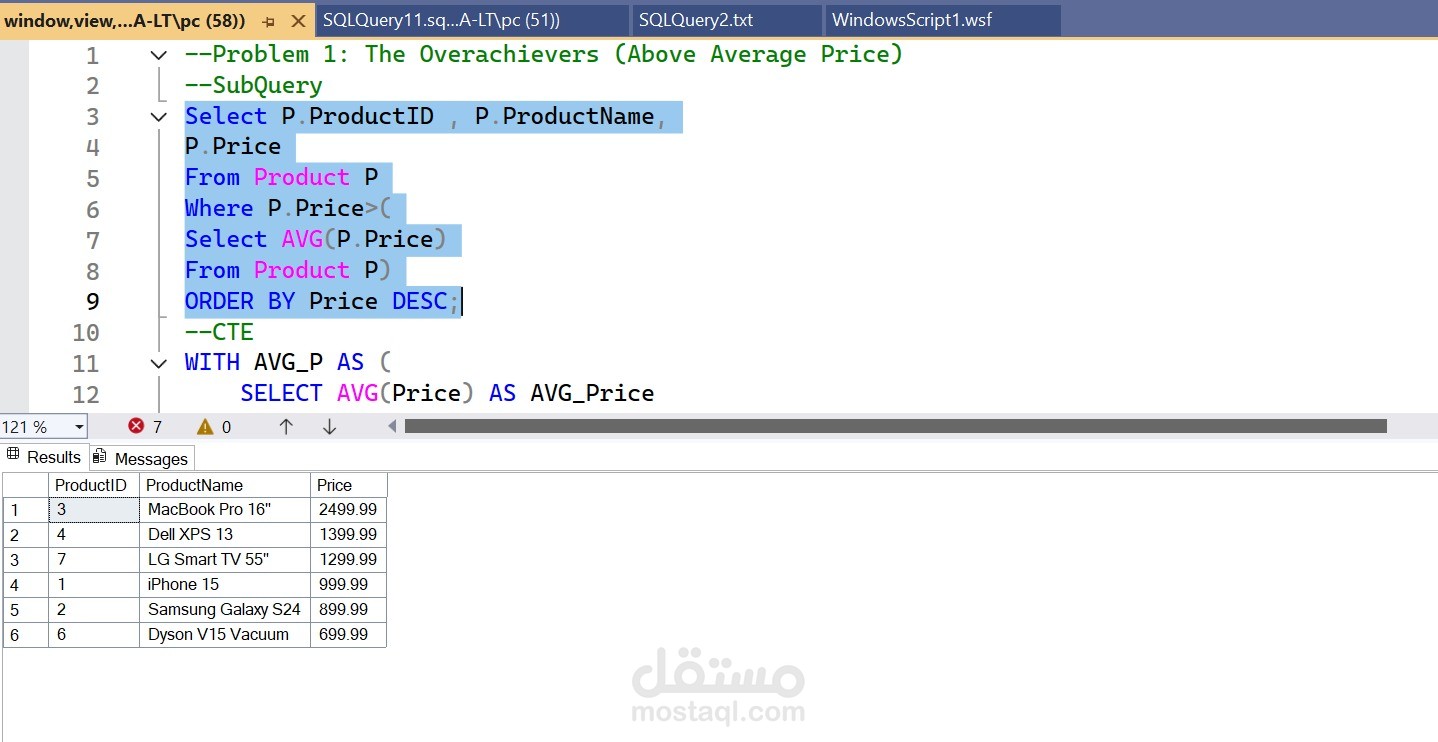Click the '--SubQuery' comment on line 2
The width and height of the screenshot is (1438, 742).
tap(254, 86)
